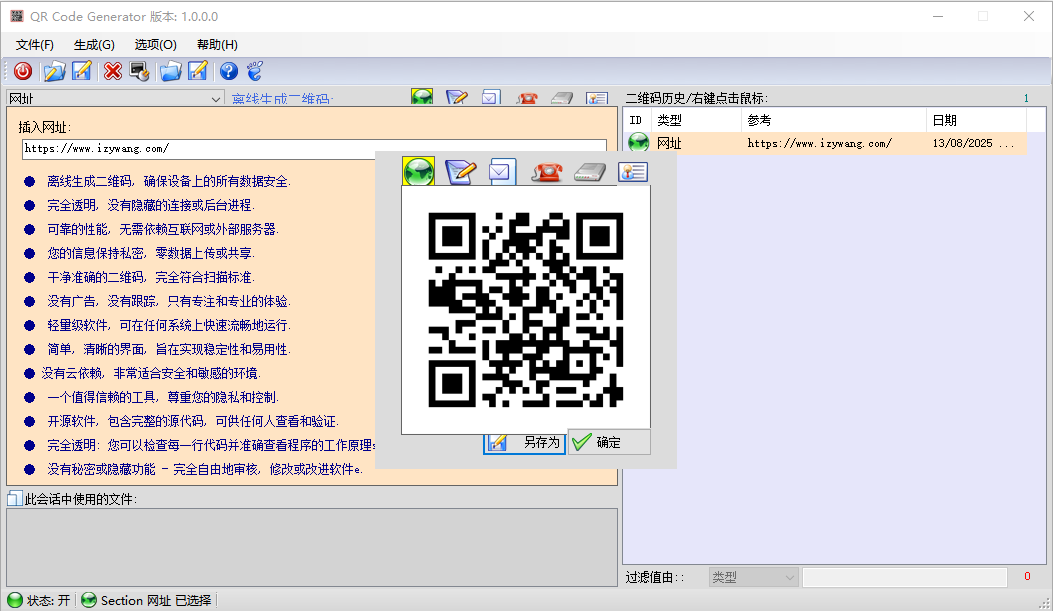Viewport: 1053px width, 611px height.
Task: Click the 状态: 开 status bar text
Action: click(x=48, y=600)
